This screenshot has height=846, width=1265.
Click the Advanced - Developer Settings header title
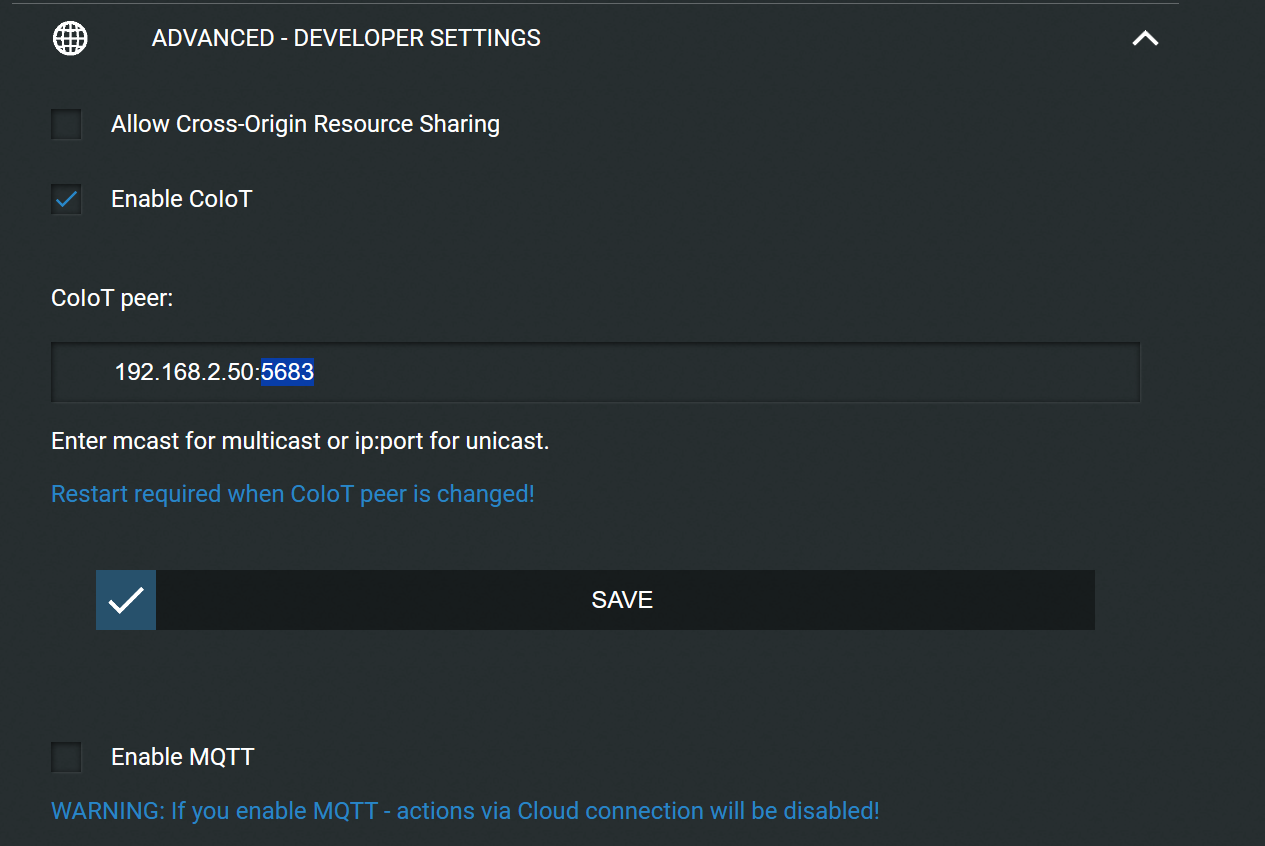point(346,38)
